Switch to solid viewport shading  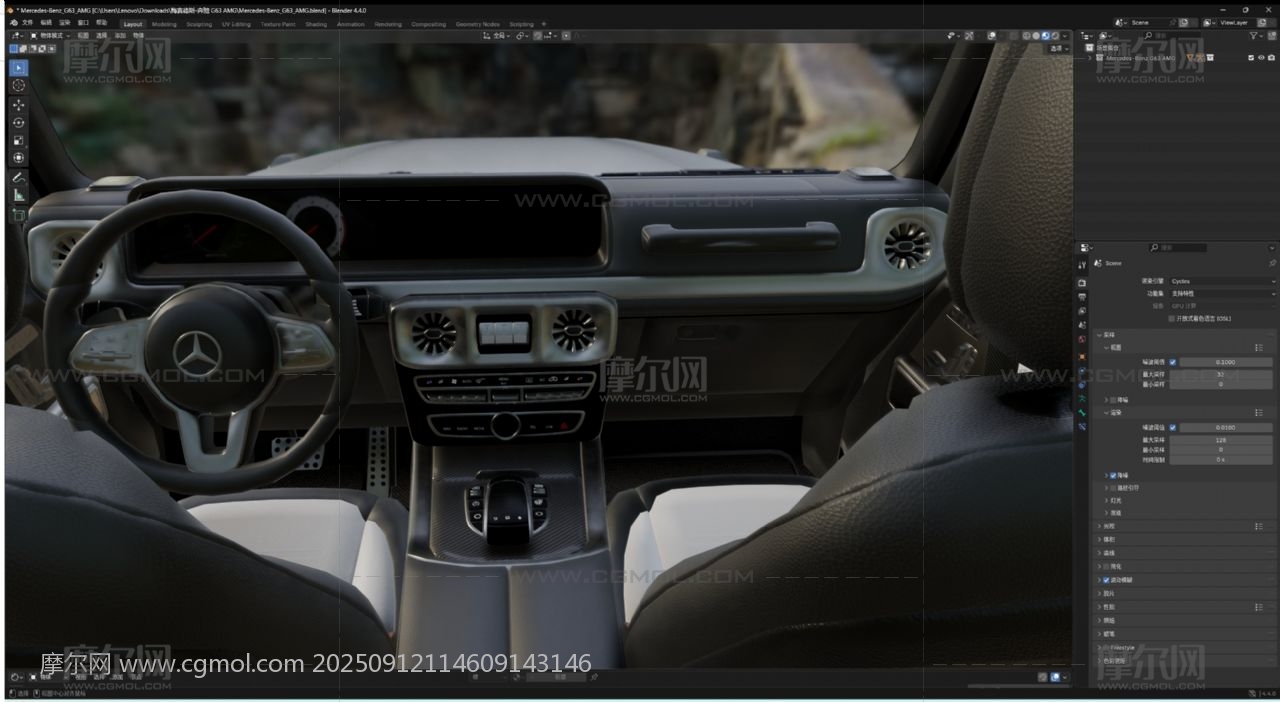1036,36
